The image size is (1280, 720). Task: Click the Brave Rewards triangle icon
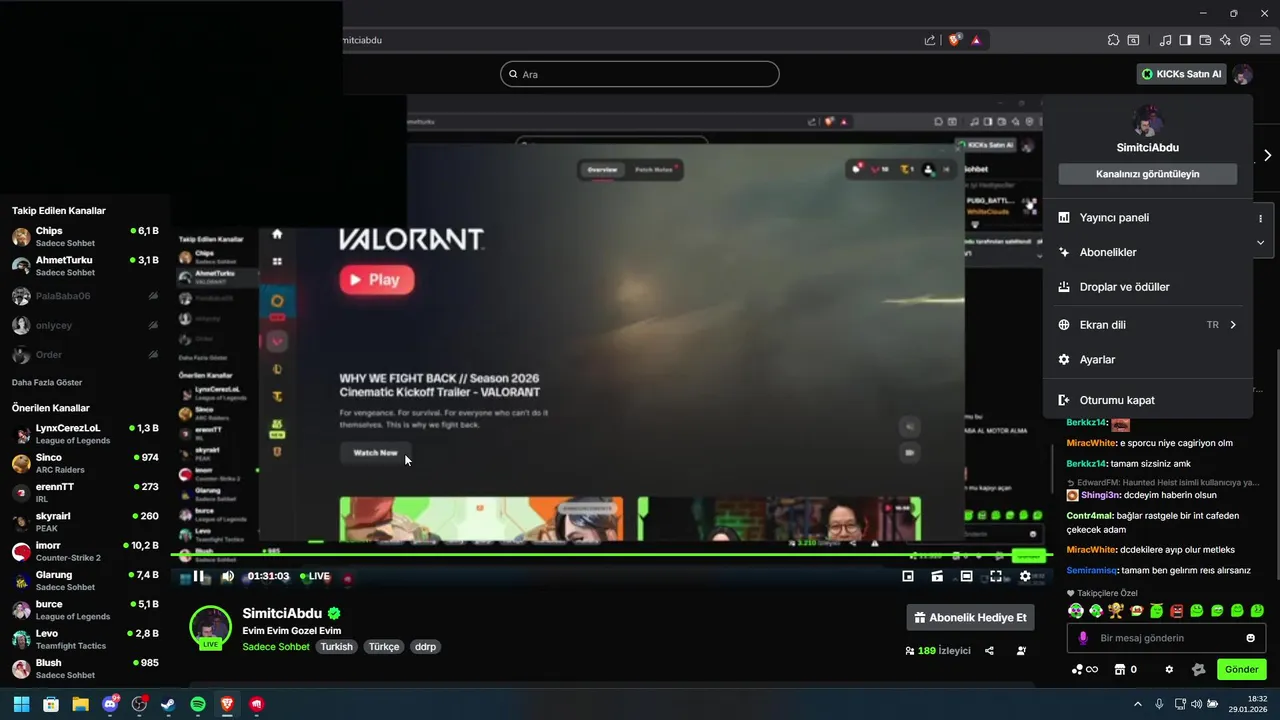975,40
